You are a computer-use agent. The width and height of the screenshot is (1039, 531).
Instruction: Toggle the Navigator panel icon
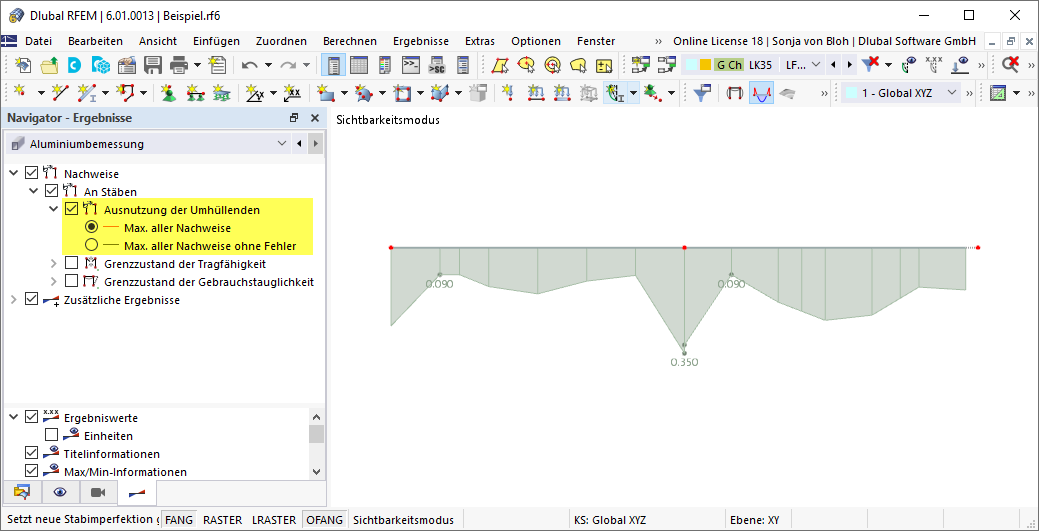[334, 65]
